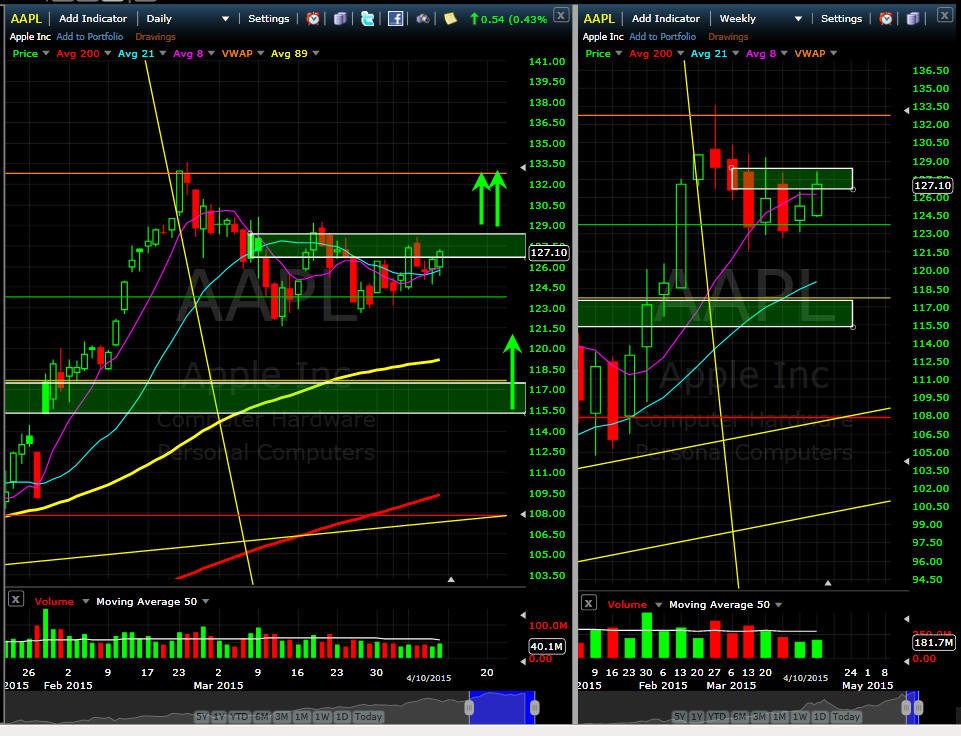Image resolution: width=961 pixels, height=736 pixels.
Task: Click blue range slider in Weekly chart
Action: point(912,707)
